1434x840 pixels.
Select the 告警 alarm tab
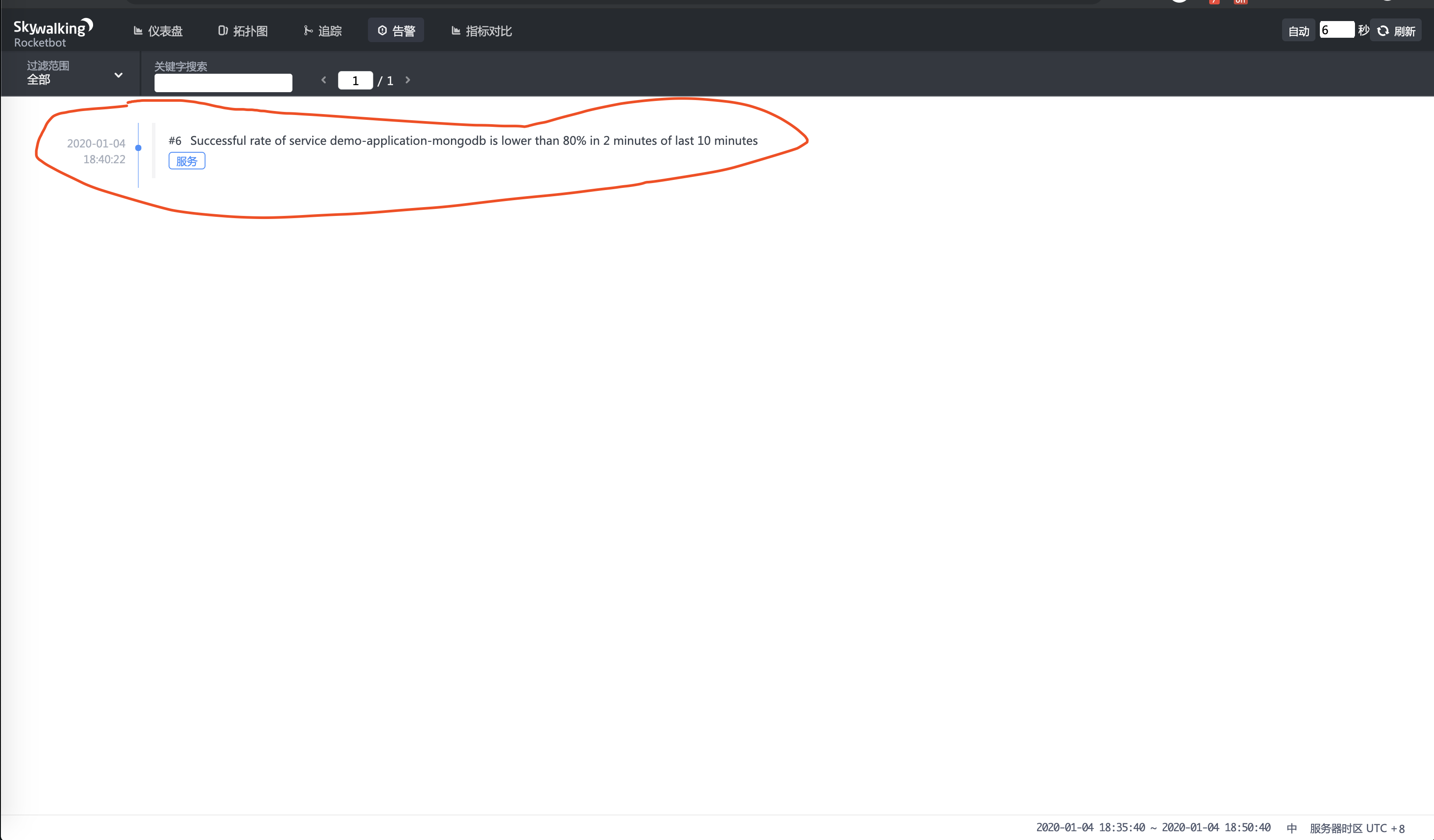coord(396,31)
